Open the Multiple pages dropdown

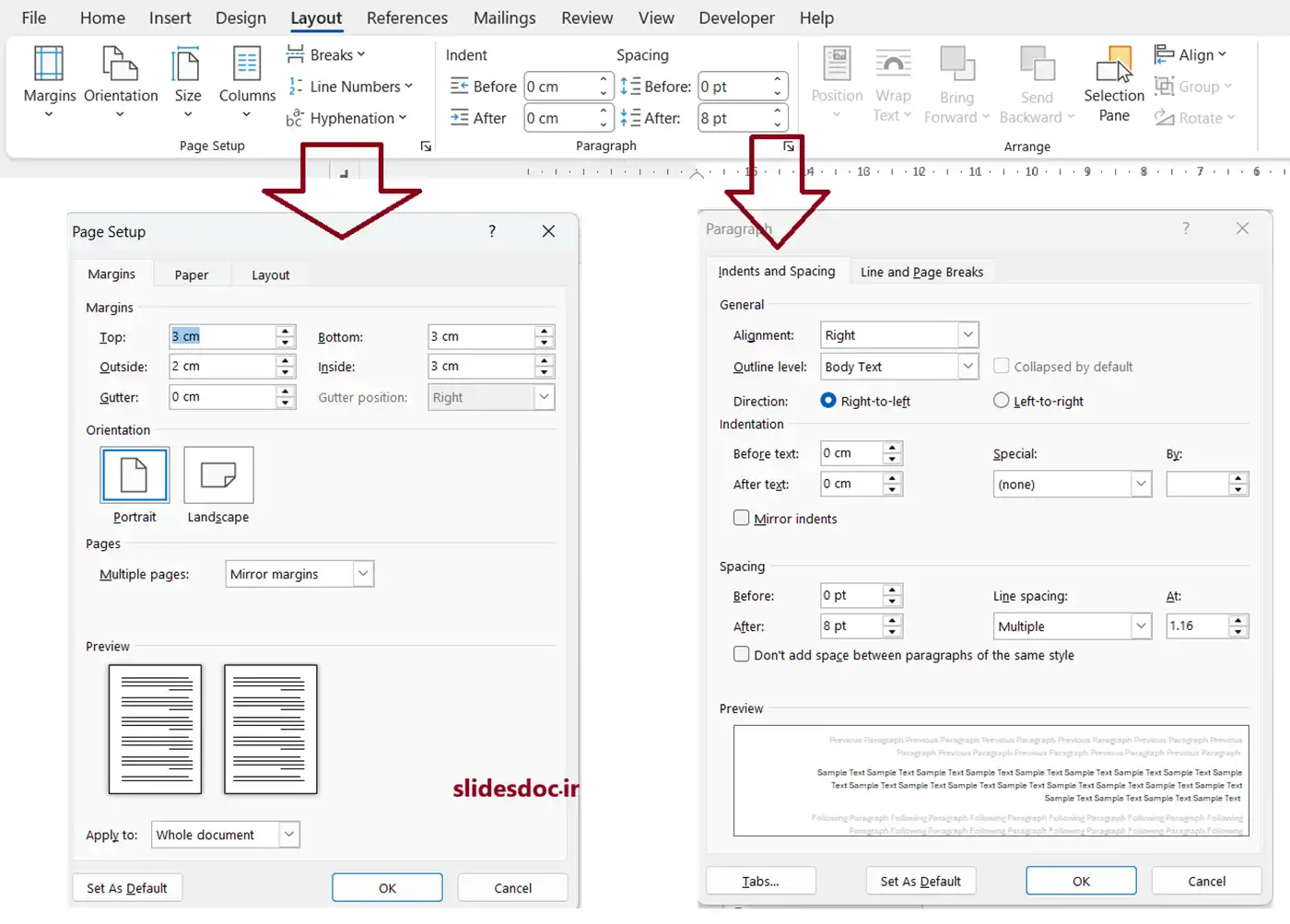pyautogui.click(x=363, y=574)
